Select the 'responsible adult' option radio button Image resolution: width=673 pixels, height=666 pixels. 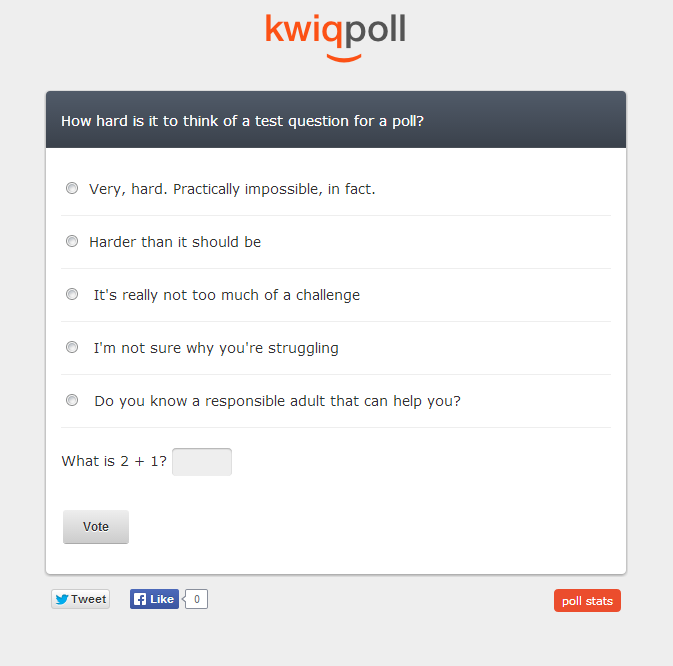(72, 400)
